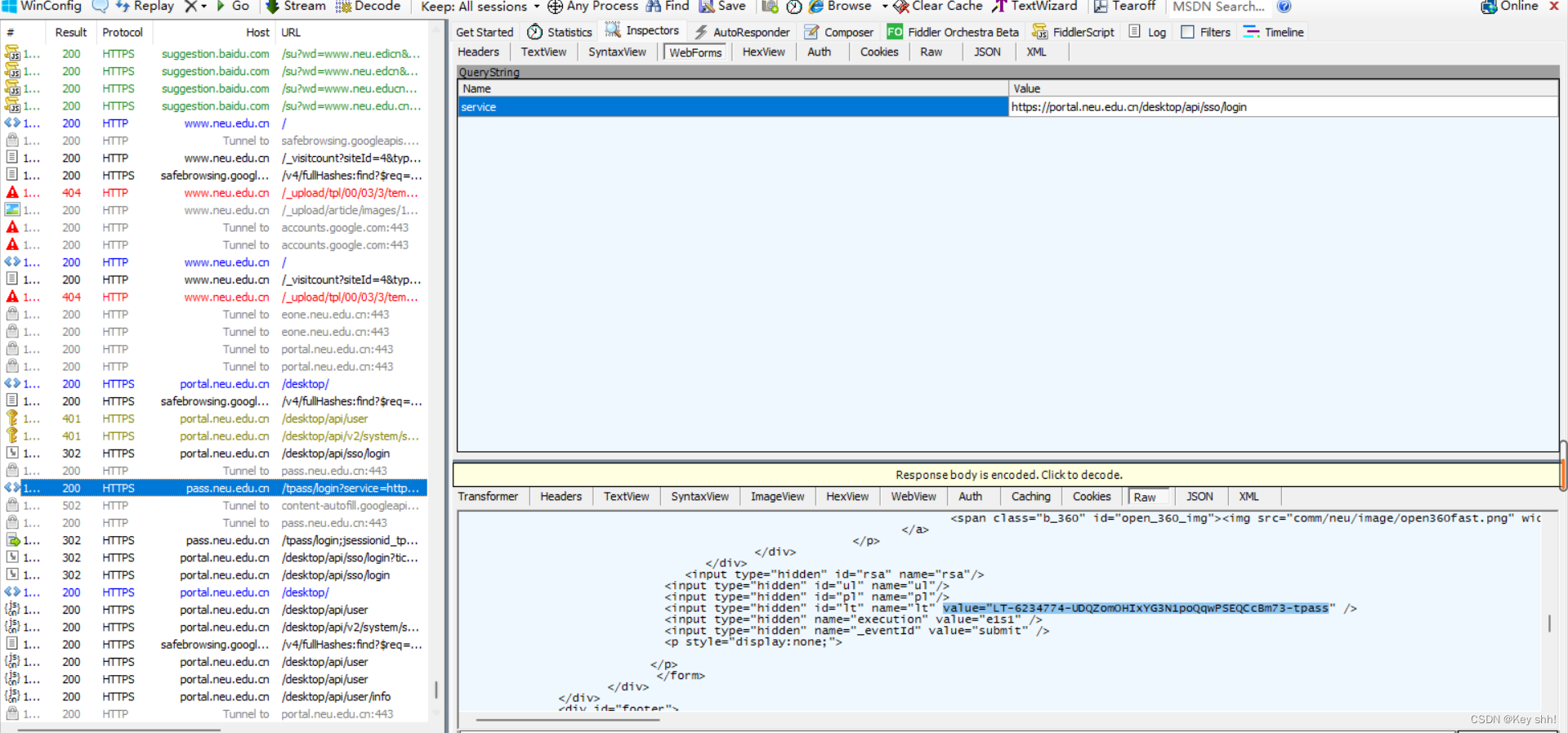This screenshot has height=733, width=1568.
Task: Click the timer clock icon
Action: pos(793,7)
